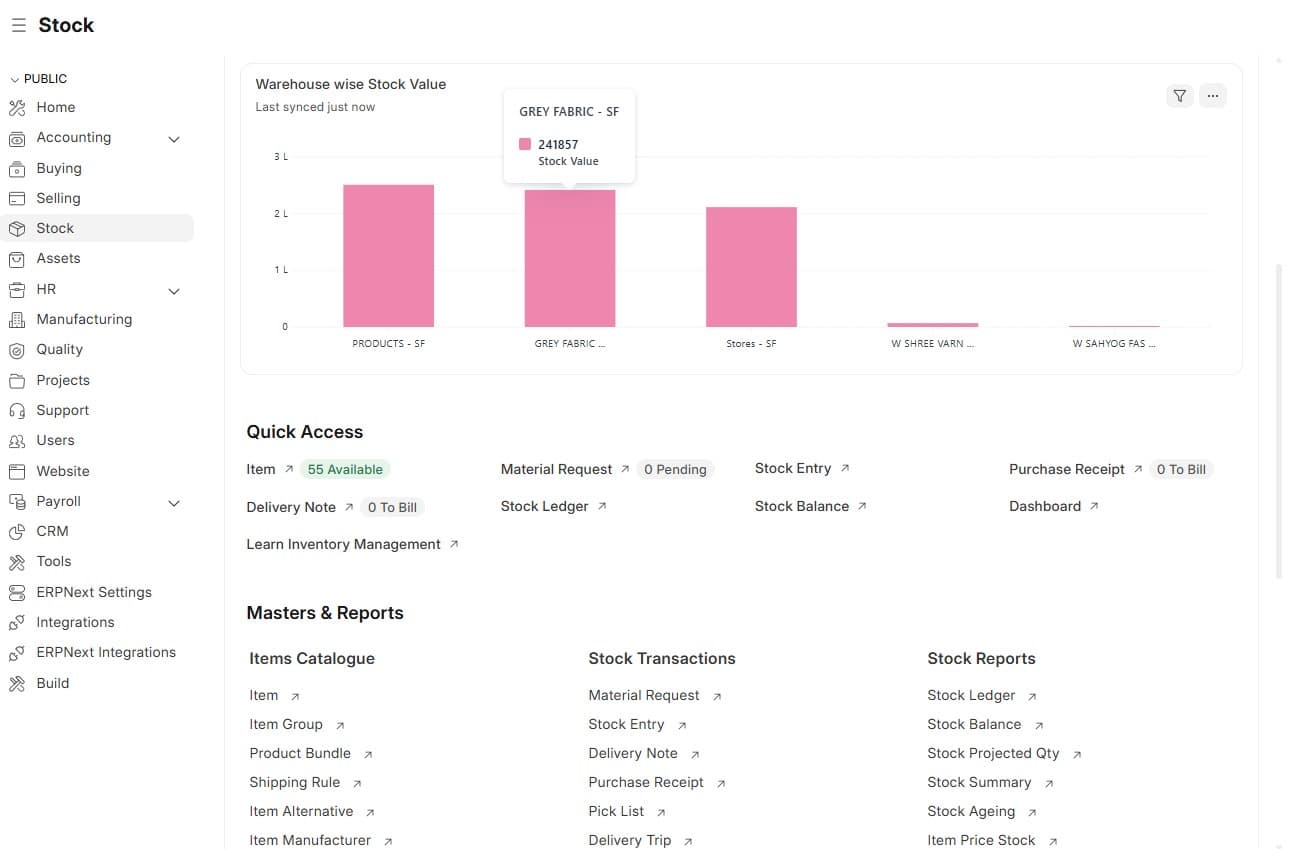
Task: Switch to the Stock workspace
Action: [x=55, y=228]
